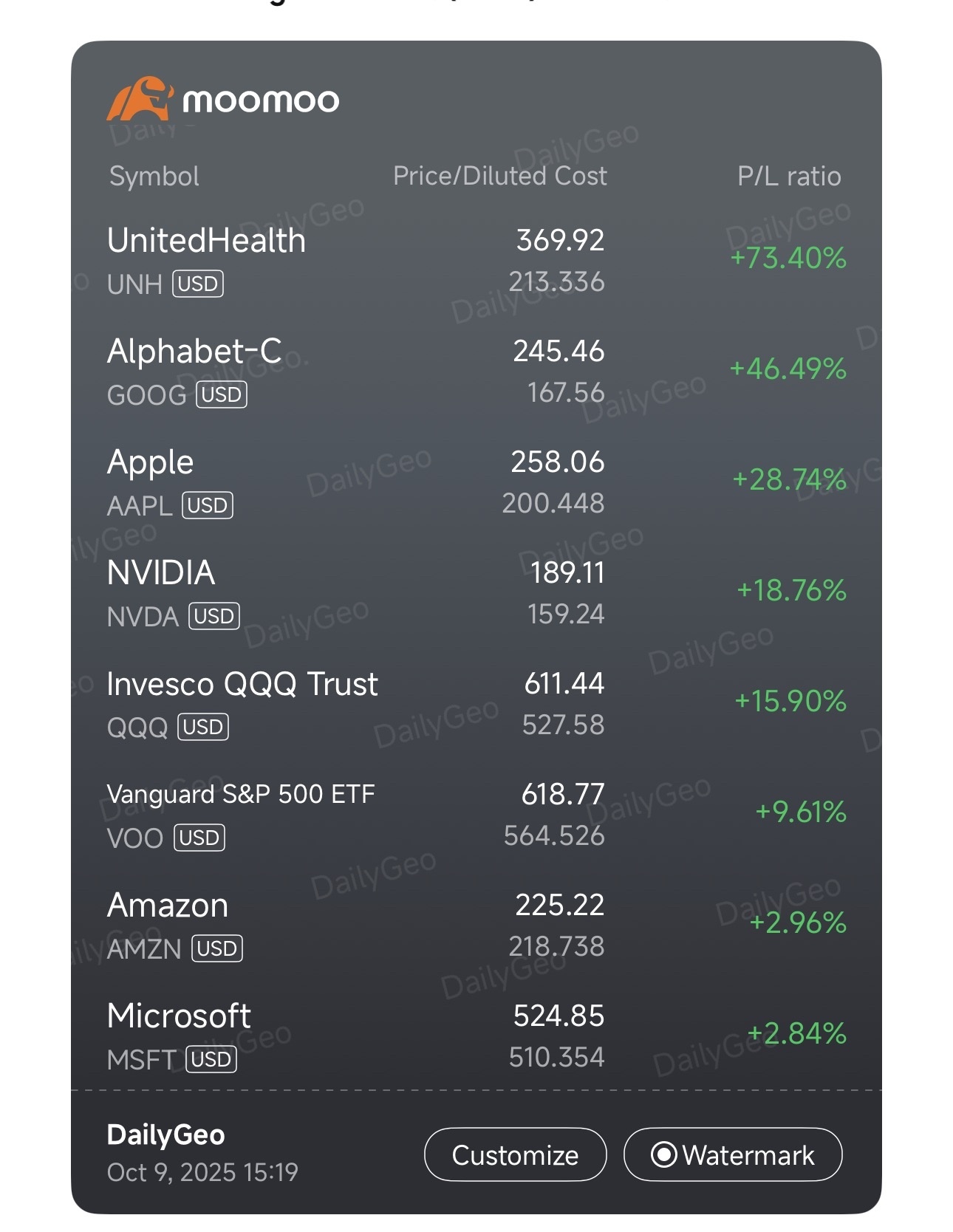
Task: Open the Alphabet-C holding
Action: (x=194, y=352)
